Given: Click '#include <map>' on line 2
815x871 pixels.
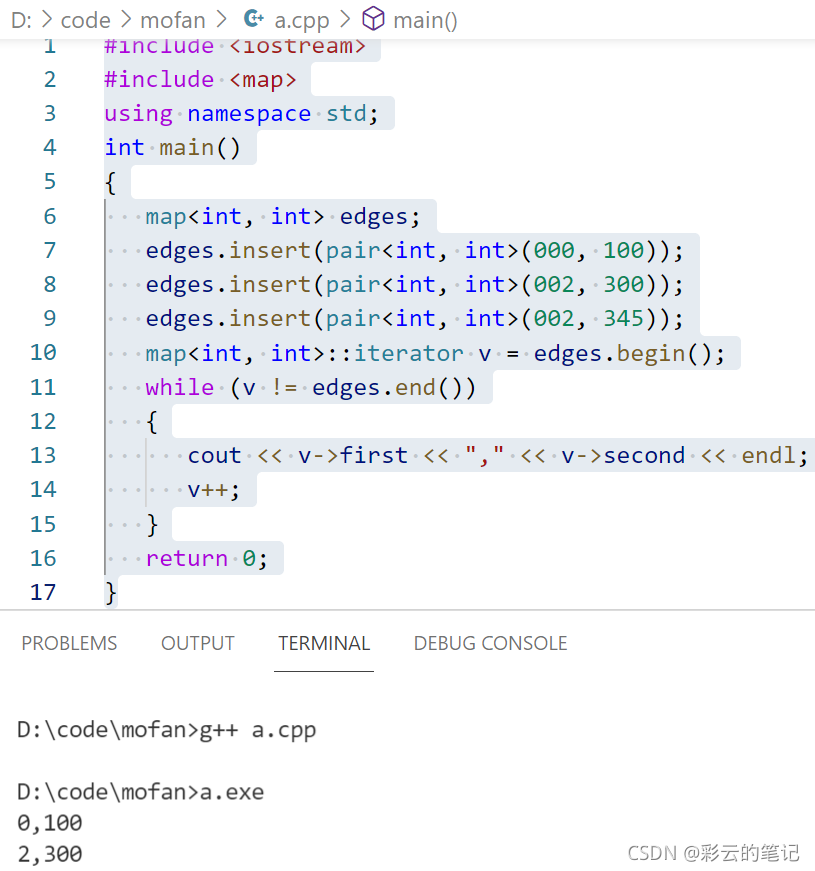Looking at the screenshot, I should 201,79.
